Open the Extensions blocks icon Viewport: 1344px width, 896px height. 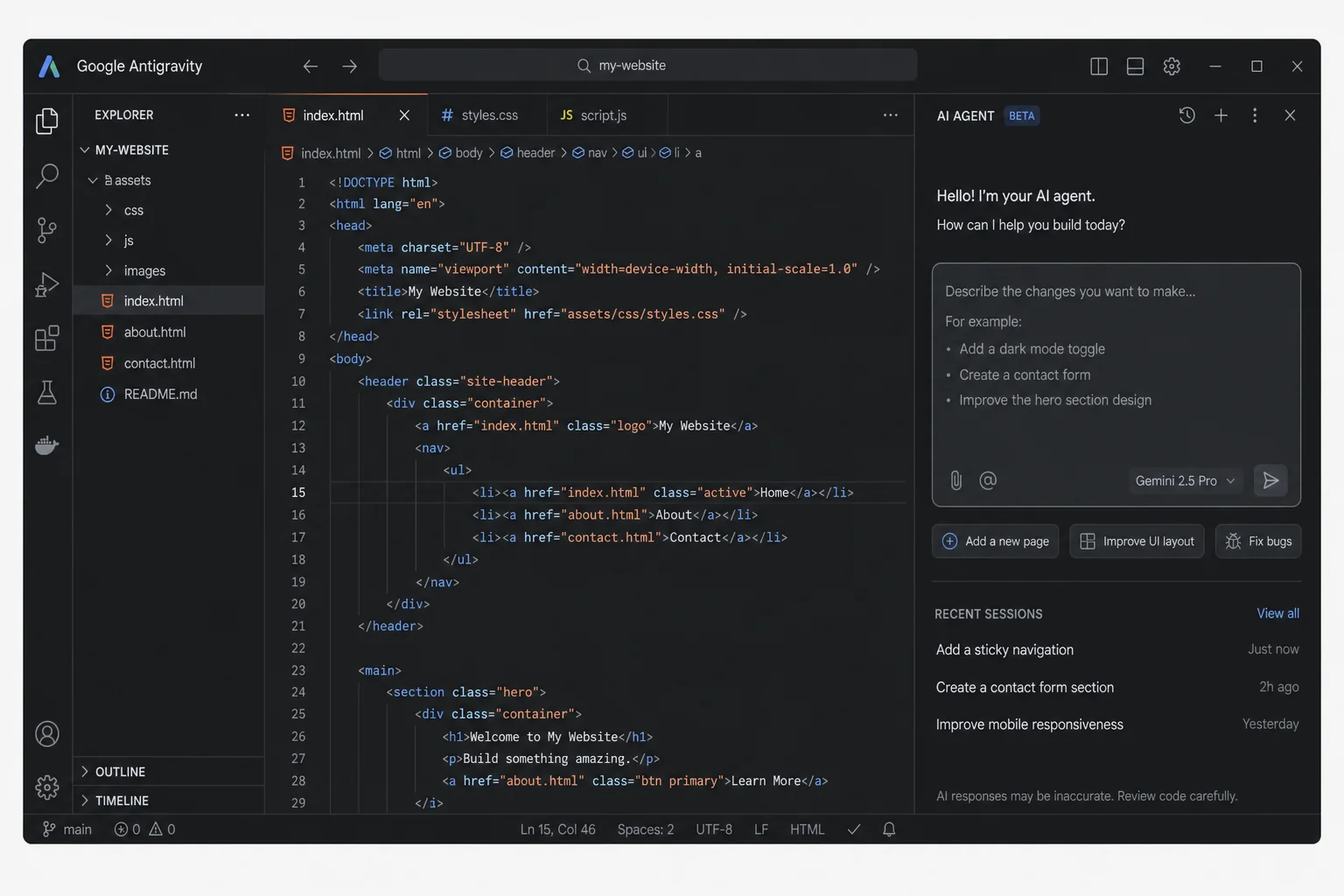pos(47,338)
